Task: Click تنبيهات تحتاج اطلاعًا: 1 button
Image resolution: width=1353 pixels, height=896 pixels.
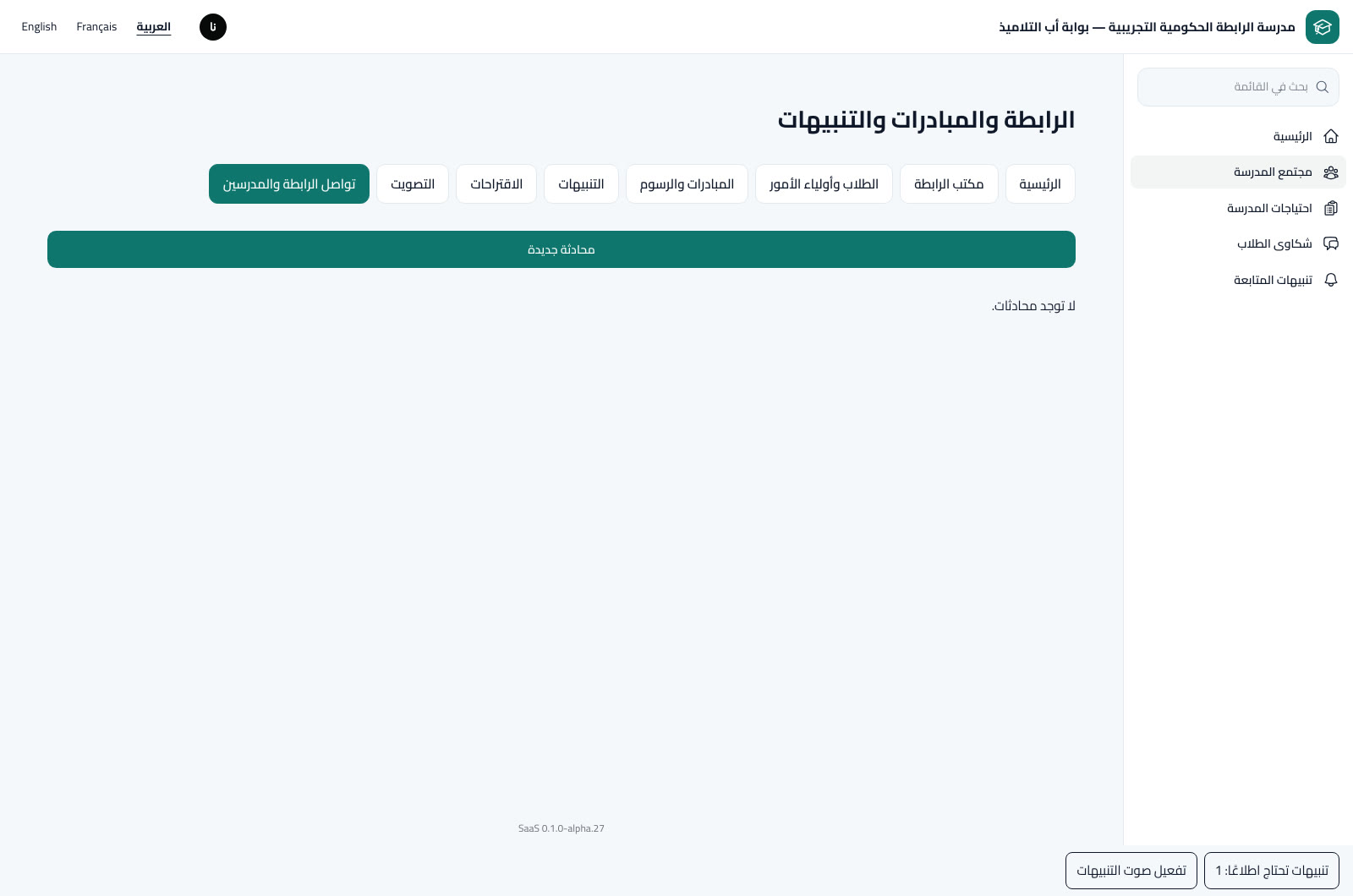Action: (1272, 871)
